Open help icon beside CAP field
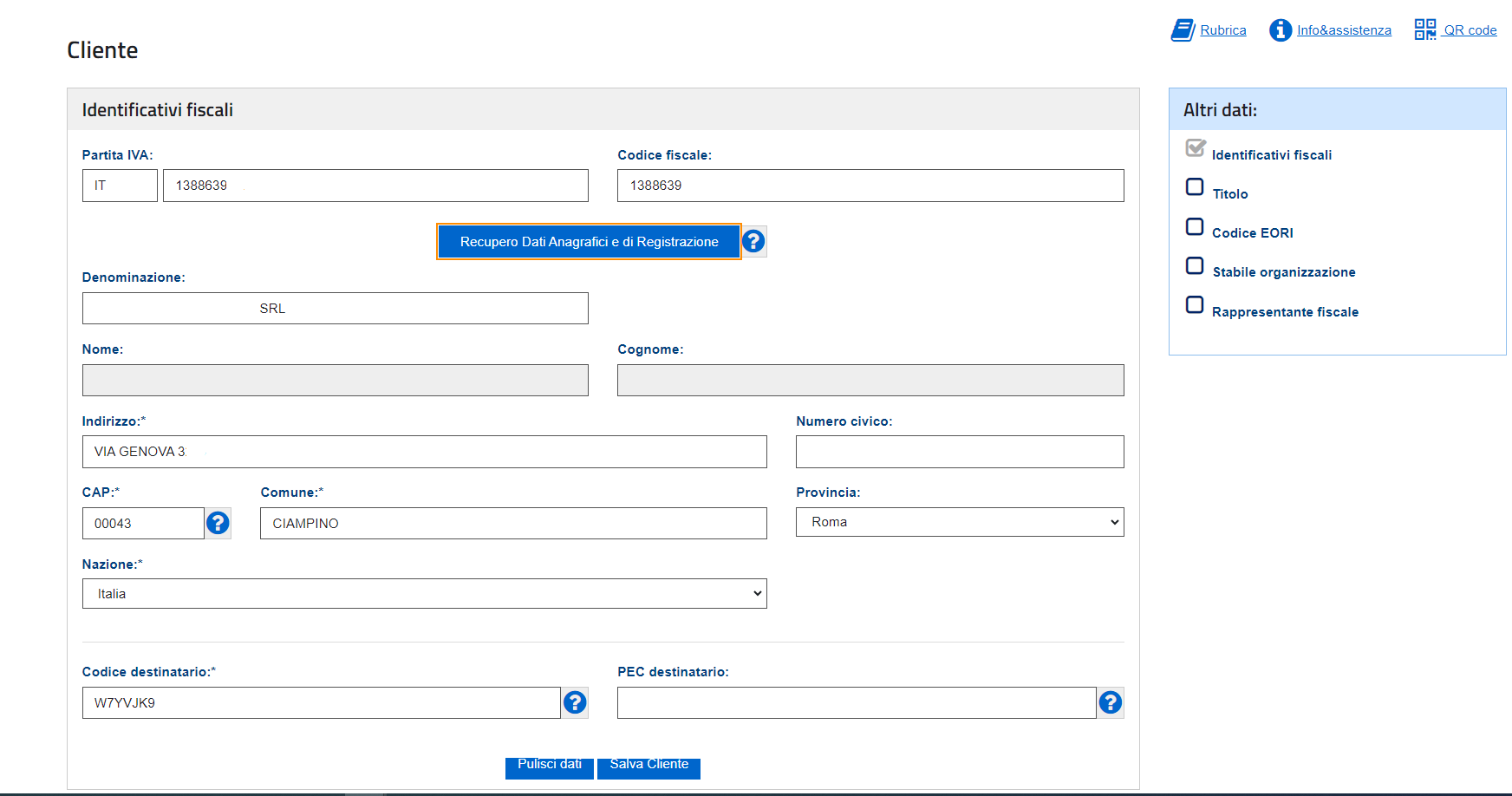 coord(218,523)
